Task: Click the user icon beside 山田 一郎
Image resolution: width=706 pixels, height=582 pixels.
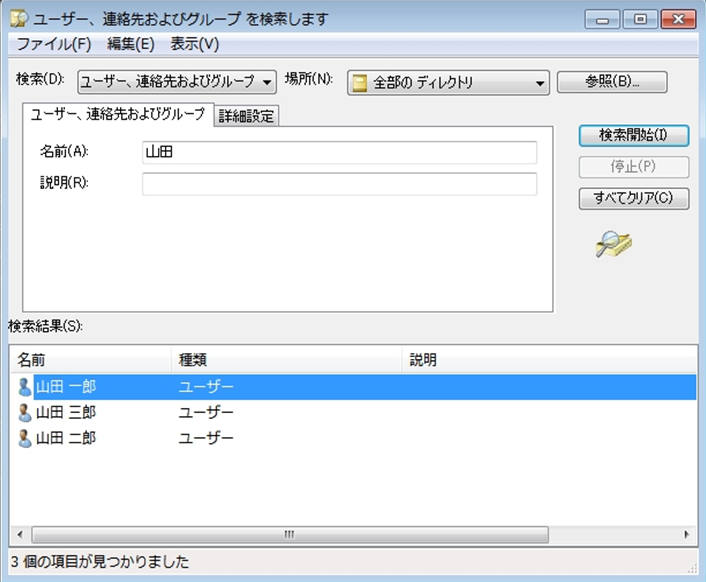Action: (x=25, y=387)
